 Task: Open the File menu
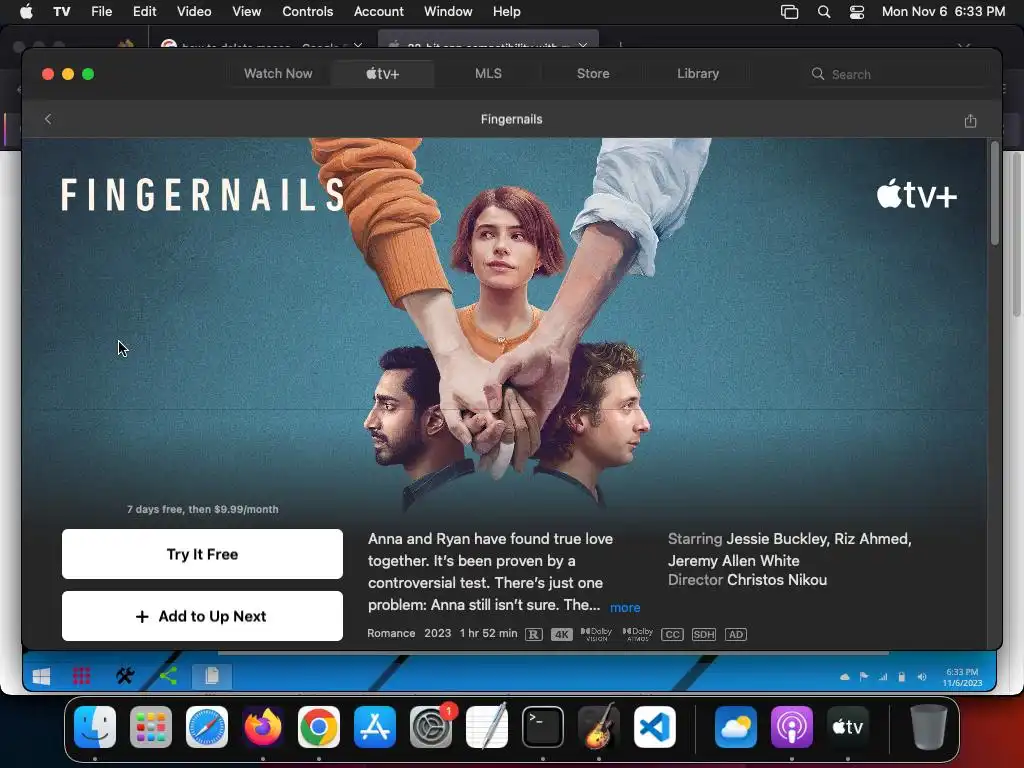point(101,12)
